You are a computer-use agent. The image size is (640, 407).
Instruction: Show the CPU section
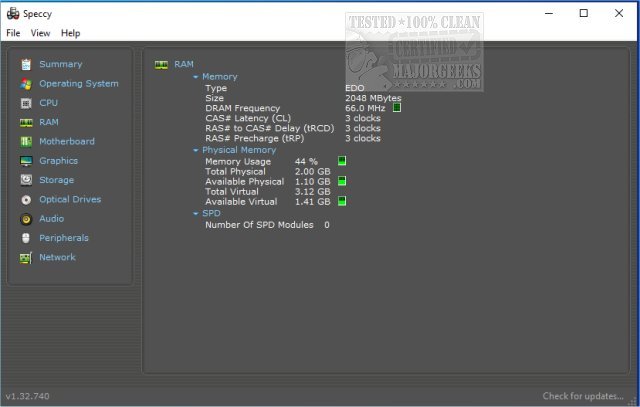tap(49, 103)
